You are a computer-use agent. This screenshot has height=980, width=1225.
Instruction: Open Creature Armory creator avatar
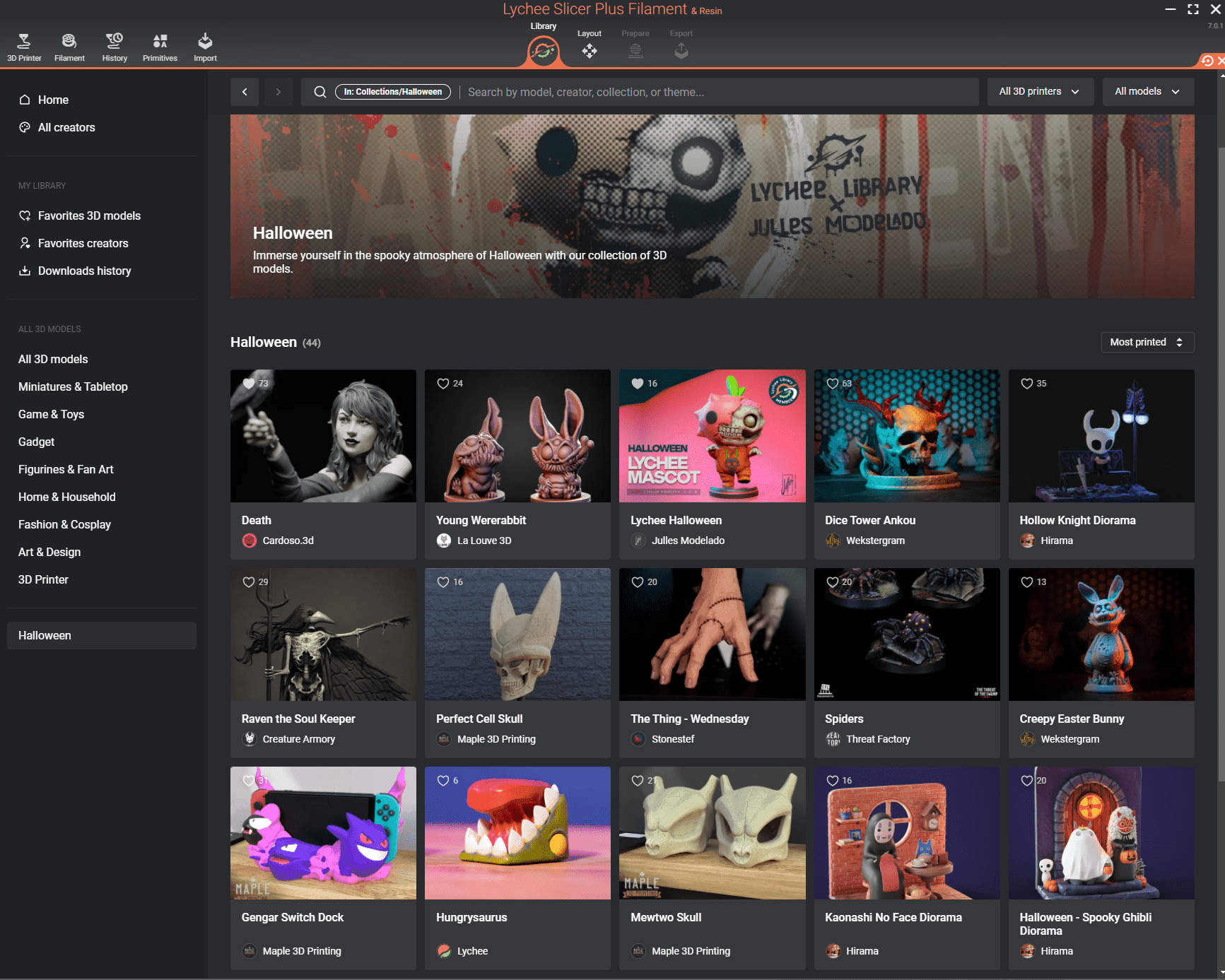[250, 739]
